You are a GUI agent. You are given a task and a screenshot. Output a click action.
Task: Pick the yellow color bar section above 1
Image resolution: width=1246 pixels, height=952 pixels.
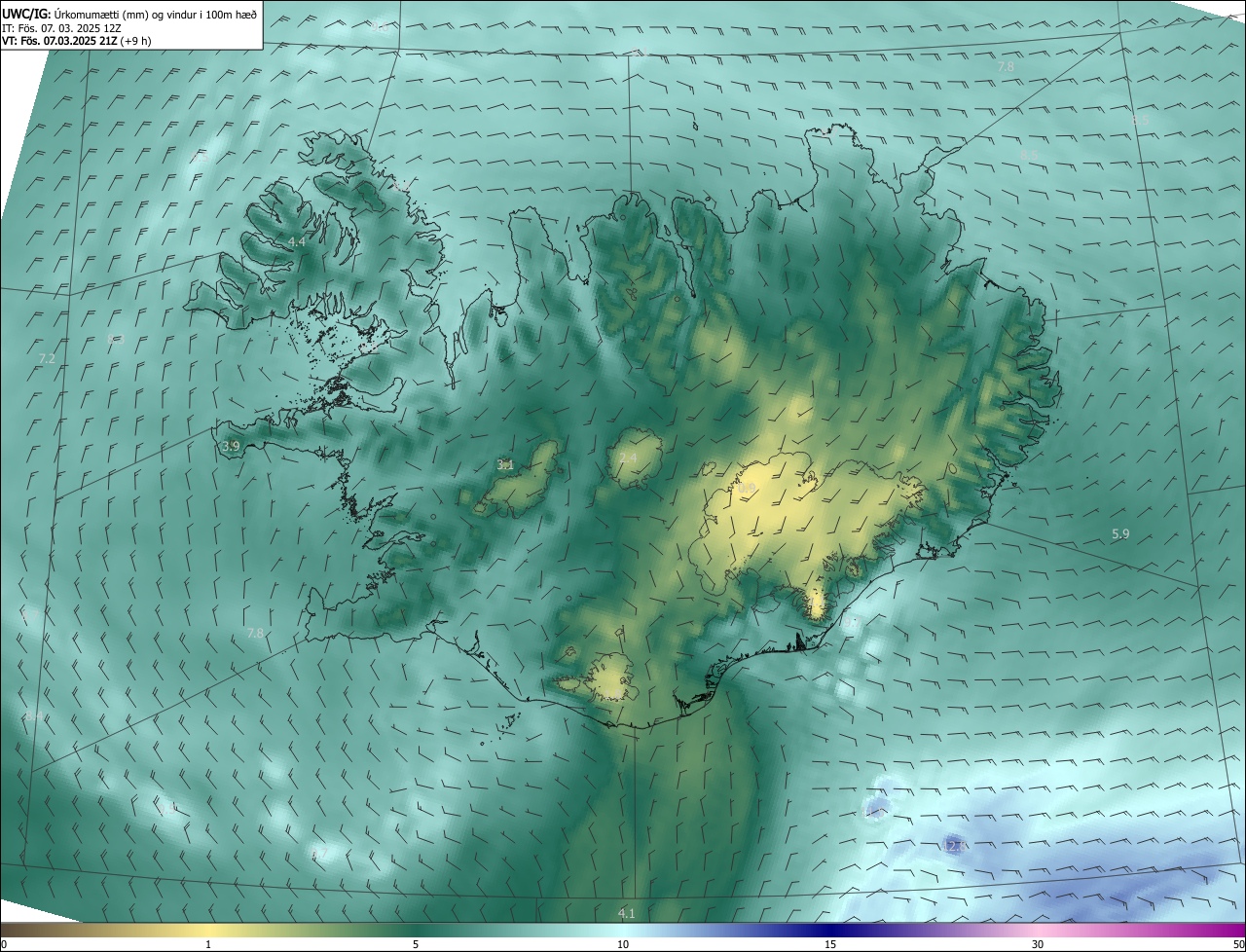208,930
